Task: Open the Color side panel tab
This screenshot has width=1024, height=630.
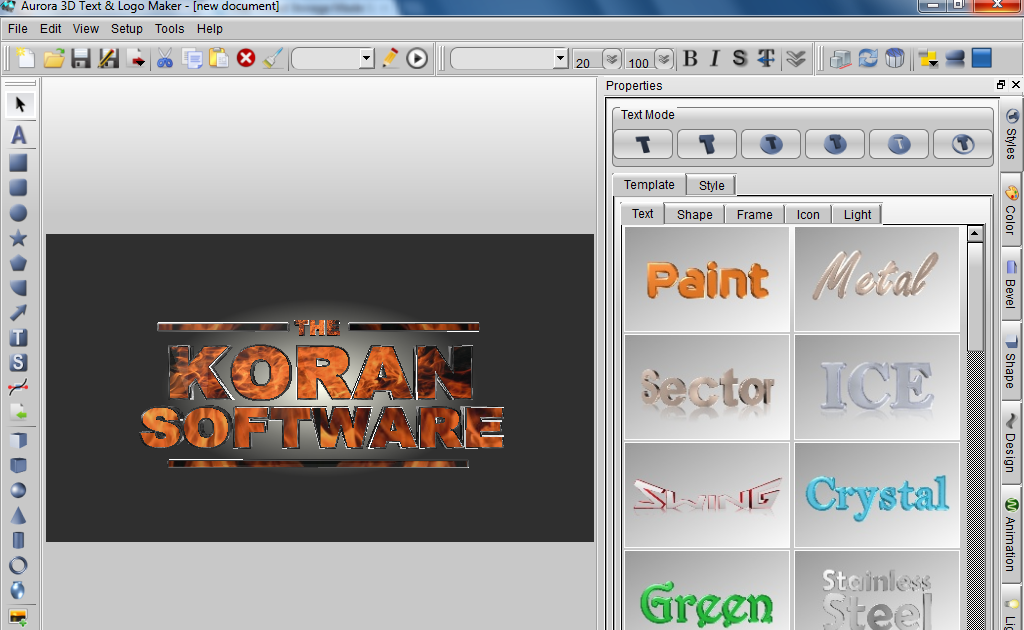Action: coord(1011,211)
